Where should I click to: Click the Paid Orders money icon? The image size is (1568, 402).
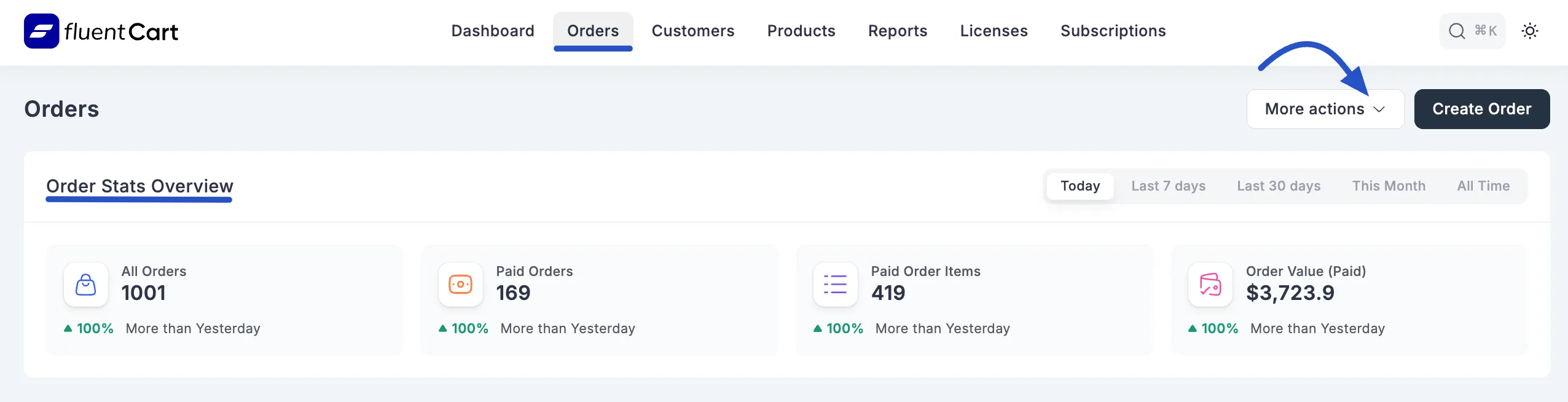point(460,285)
